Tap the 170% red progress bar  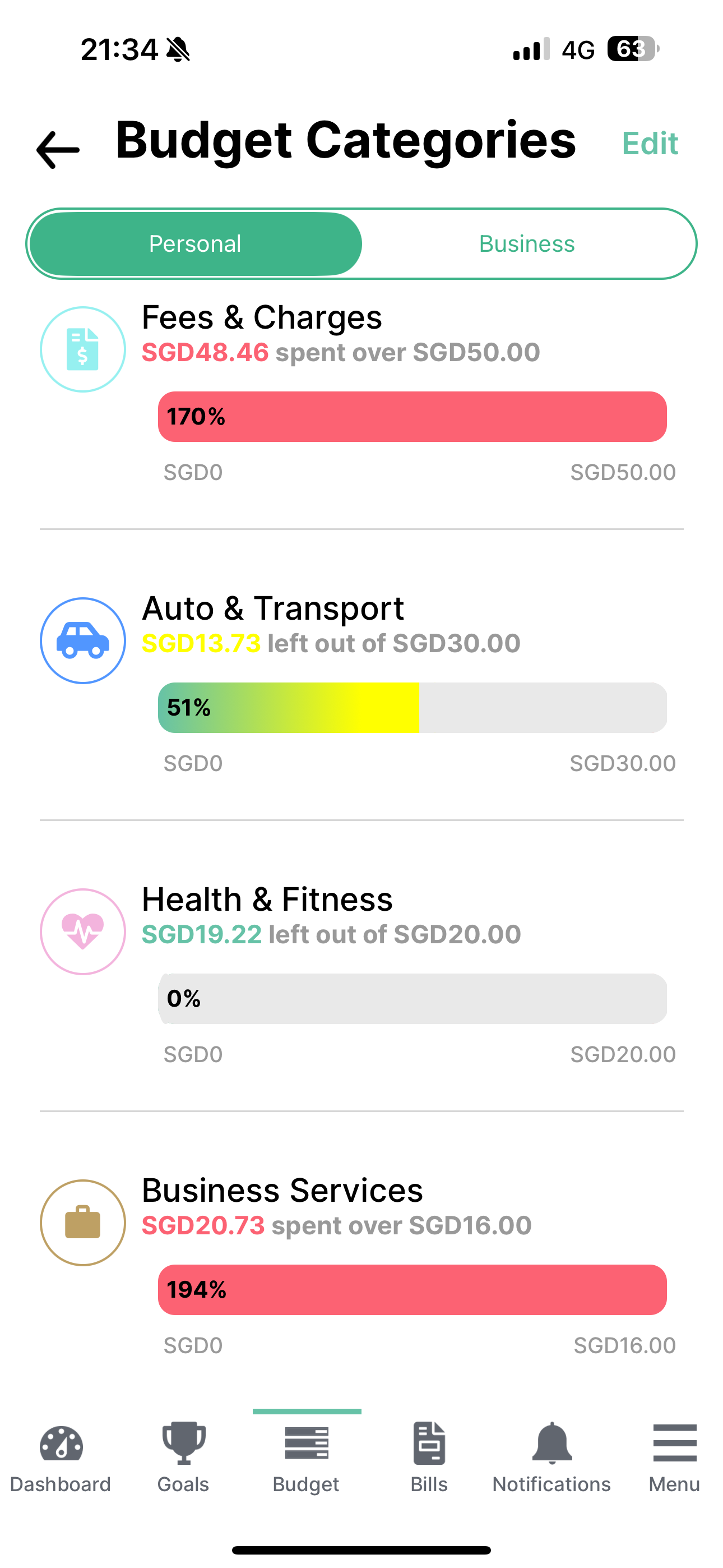[412, 417]
